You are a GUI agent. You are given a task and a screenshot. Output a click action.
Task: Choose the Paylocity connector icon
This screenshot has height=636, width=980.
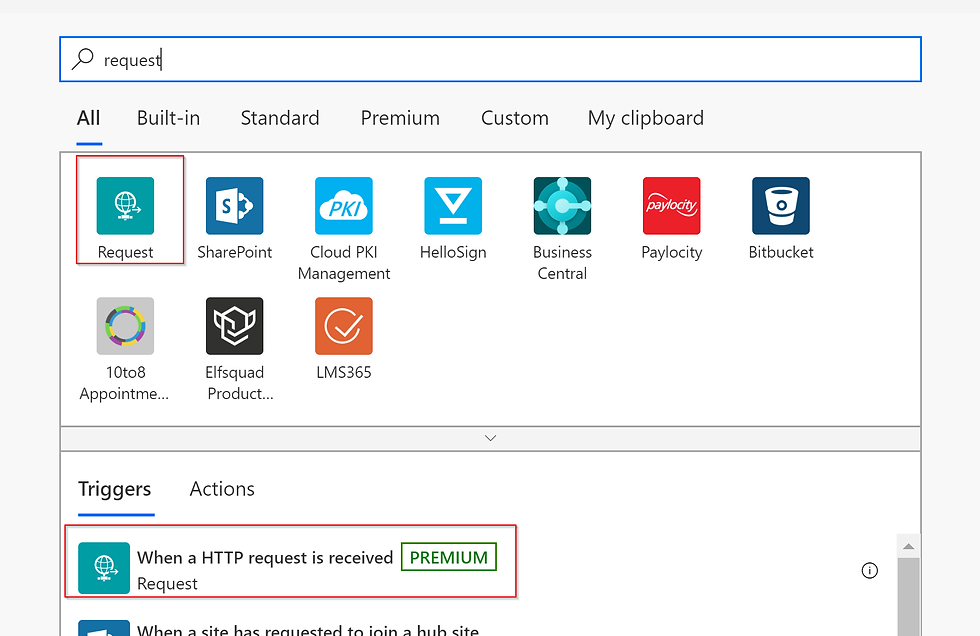tap(672, 206)
